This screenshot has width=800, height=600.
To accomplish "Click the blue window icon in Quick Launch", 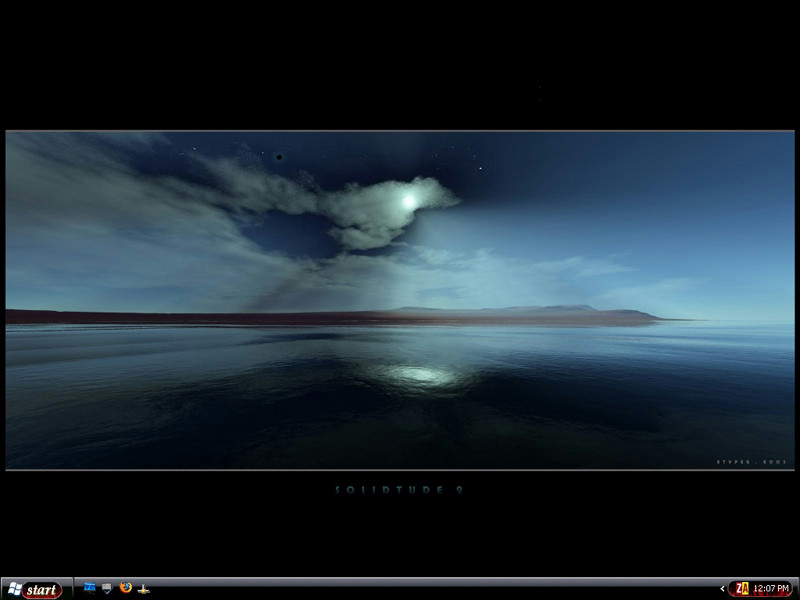I will coord(90,588).
